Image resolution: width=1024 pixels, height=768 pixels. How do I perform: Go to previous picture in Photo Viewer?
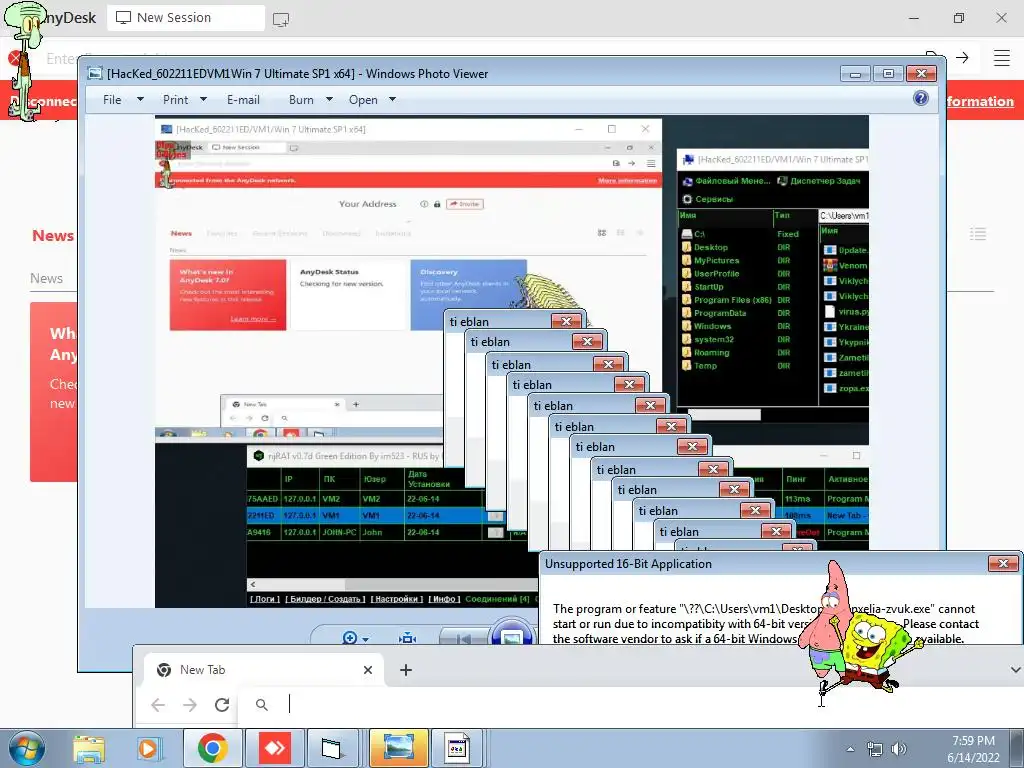tap(462, 637)
